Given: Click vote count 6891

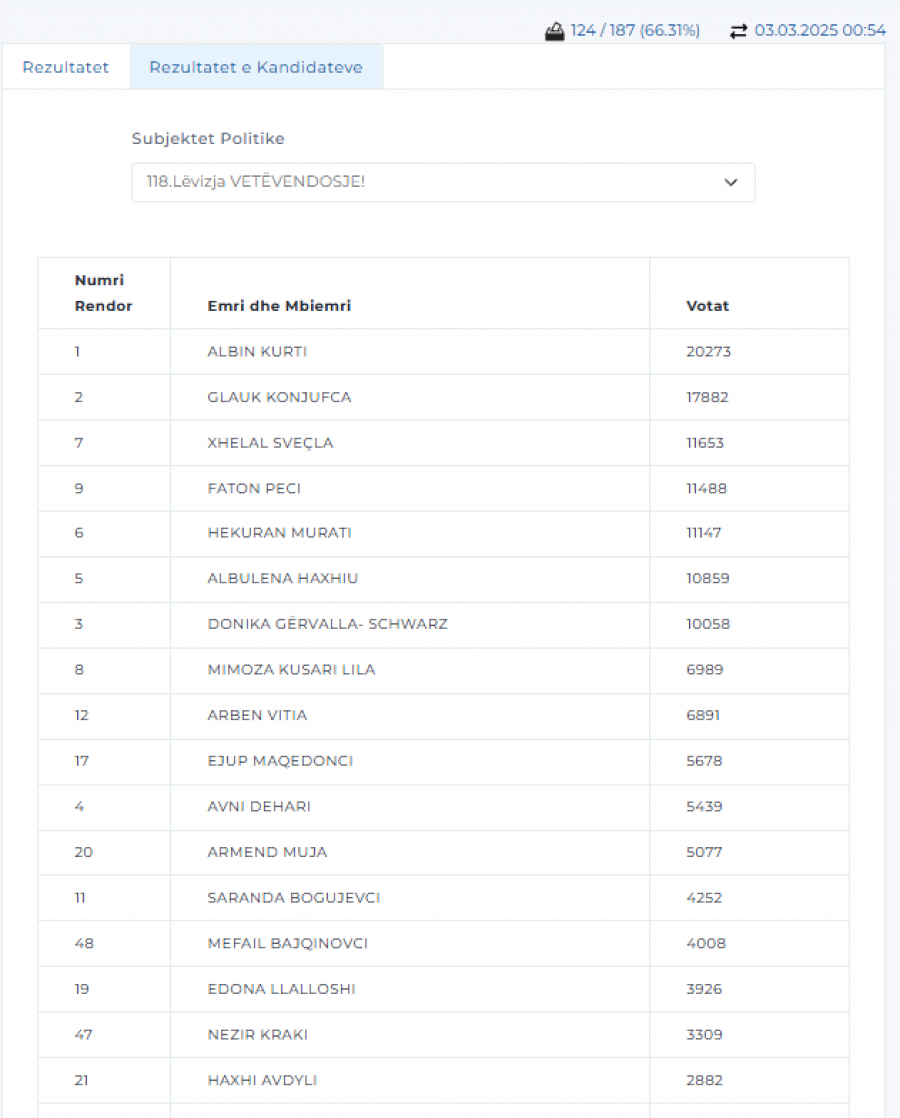Looking at the screenshot, I should [x=702, y=715].
